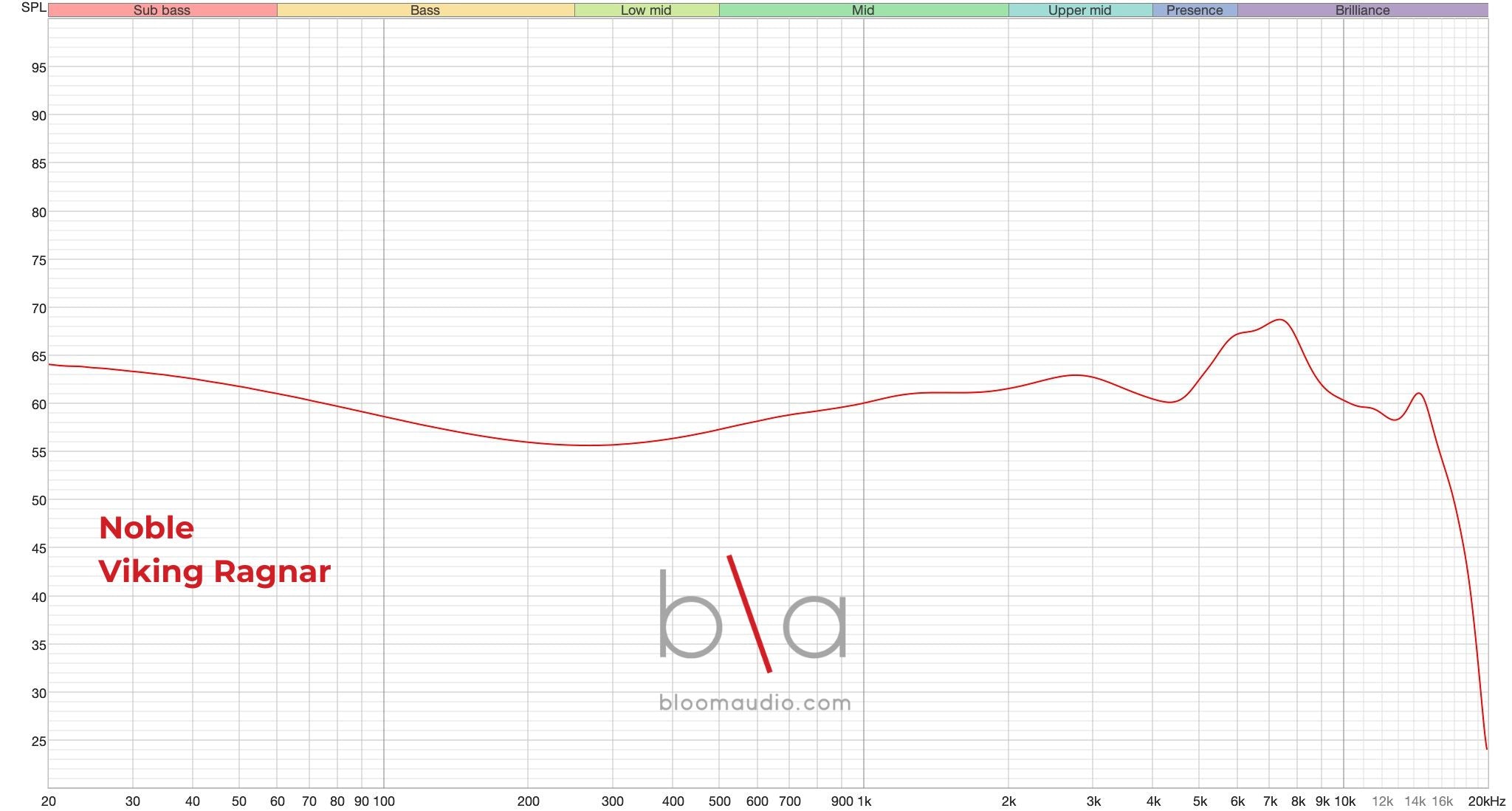
Task: Select the Low mid band segment
Action: click(646, 10)
